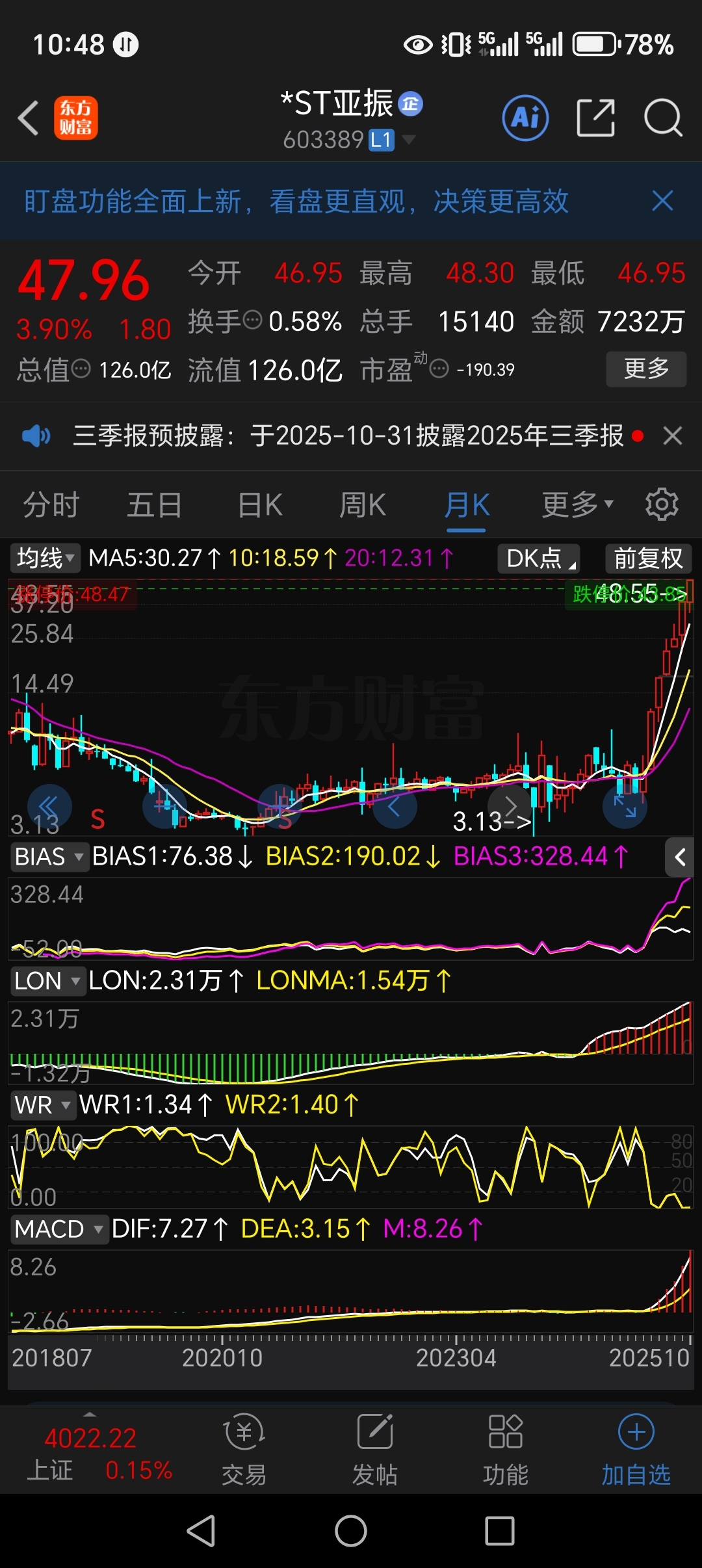Open the 交易 trade button
Viewport: 702px width, 1568px height.
tap(244, 1450)
